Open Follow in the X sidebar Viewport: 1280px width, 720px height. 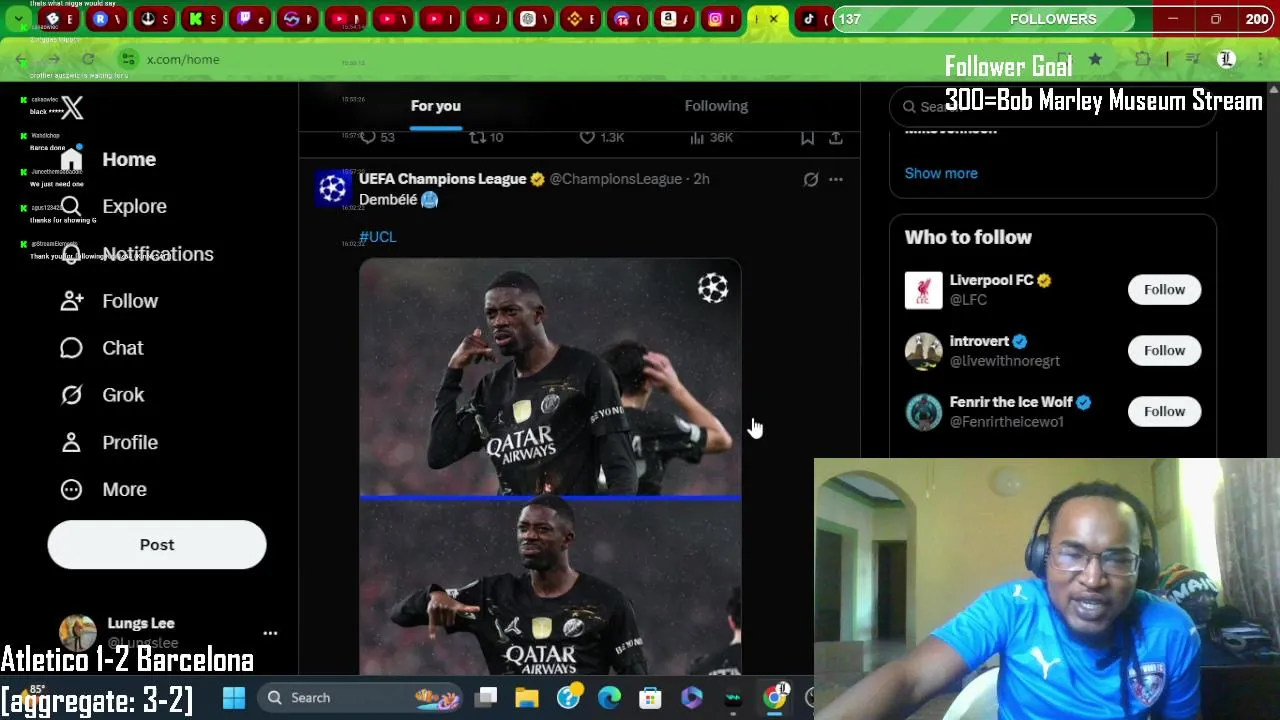click(109, 301)
